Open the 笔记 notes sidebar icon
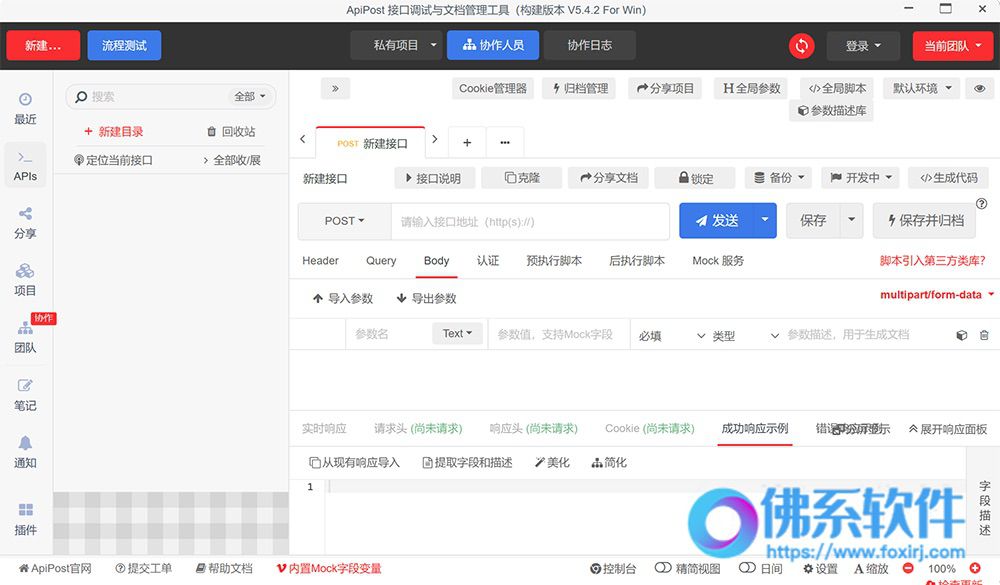1000x585 pixels. click(x=25, y=395)
